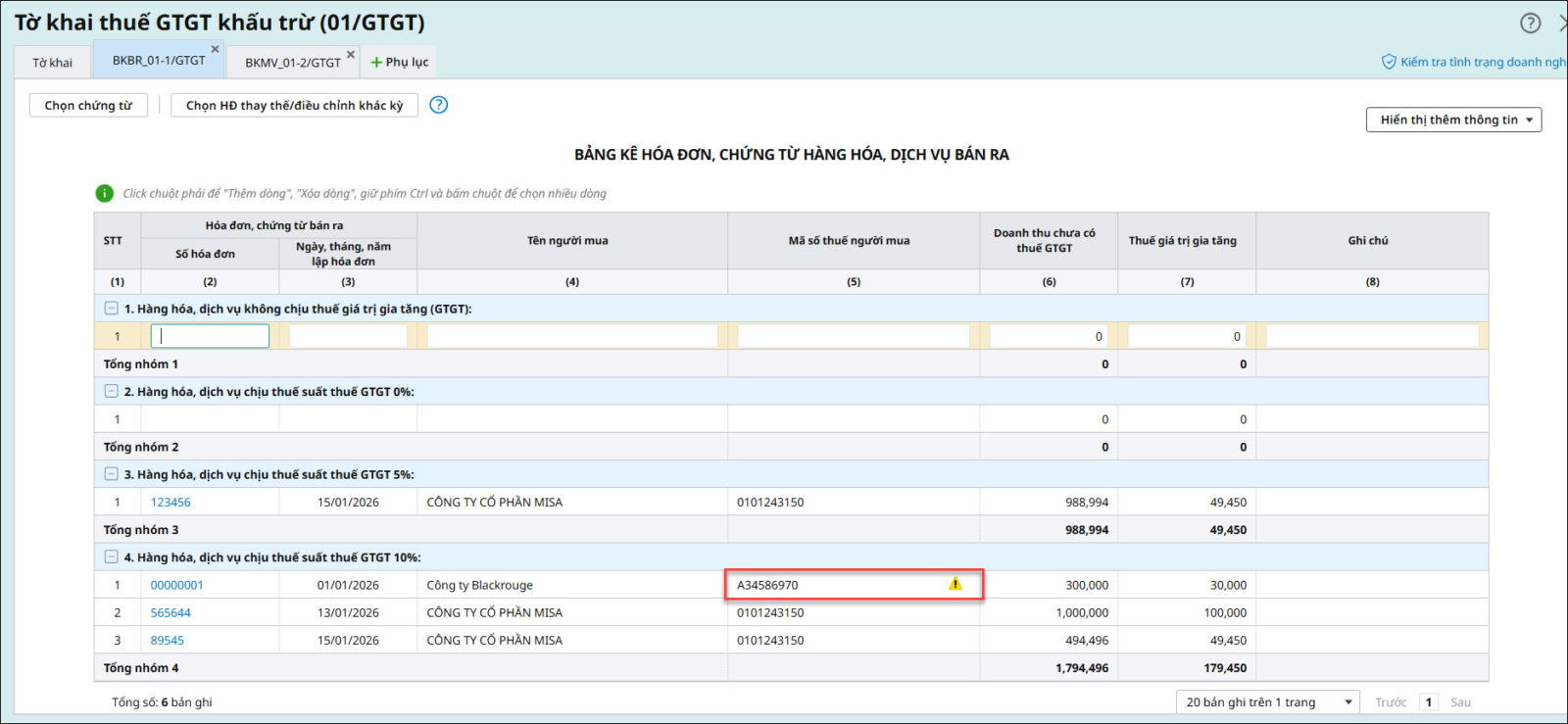The width and height of the screenshot is (1568, 724).
Task: Open the 20 bản ghi trên 1 trang dropdown
Action: coord(1268,702)
